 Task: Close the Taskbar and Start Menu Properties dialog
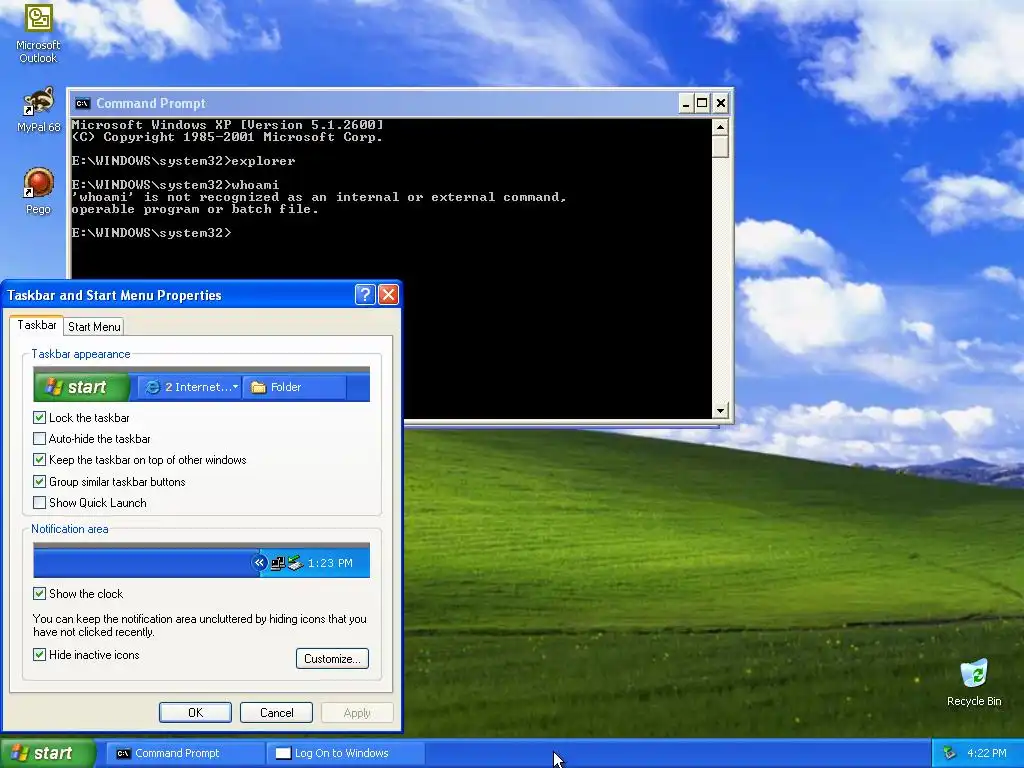(x=388, y=295)
